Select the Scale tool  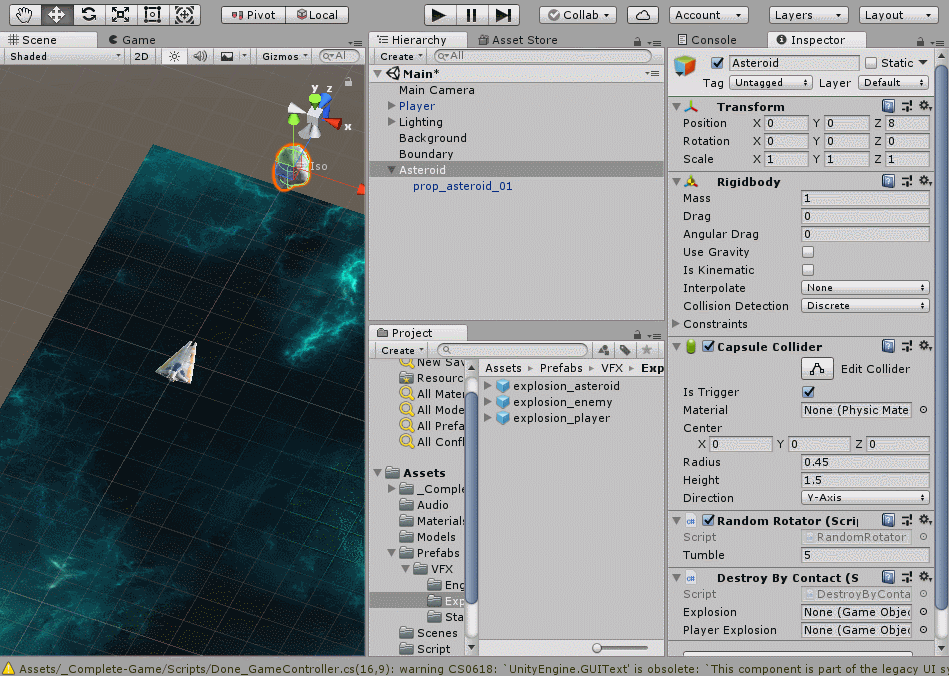coord(120,15)
